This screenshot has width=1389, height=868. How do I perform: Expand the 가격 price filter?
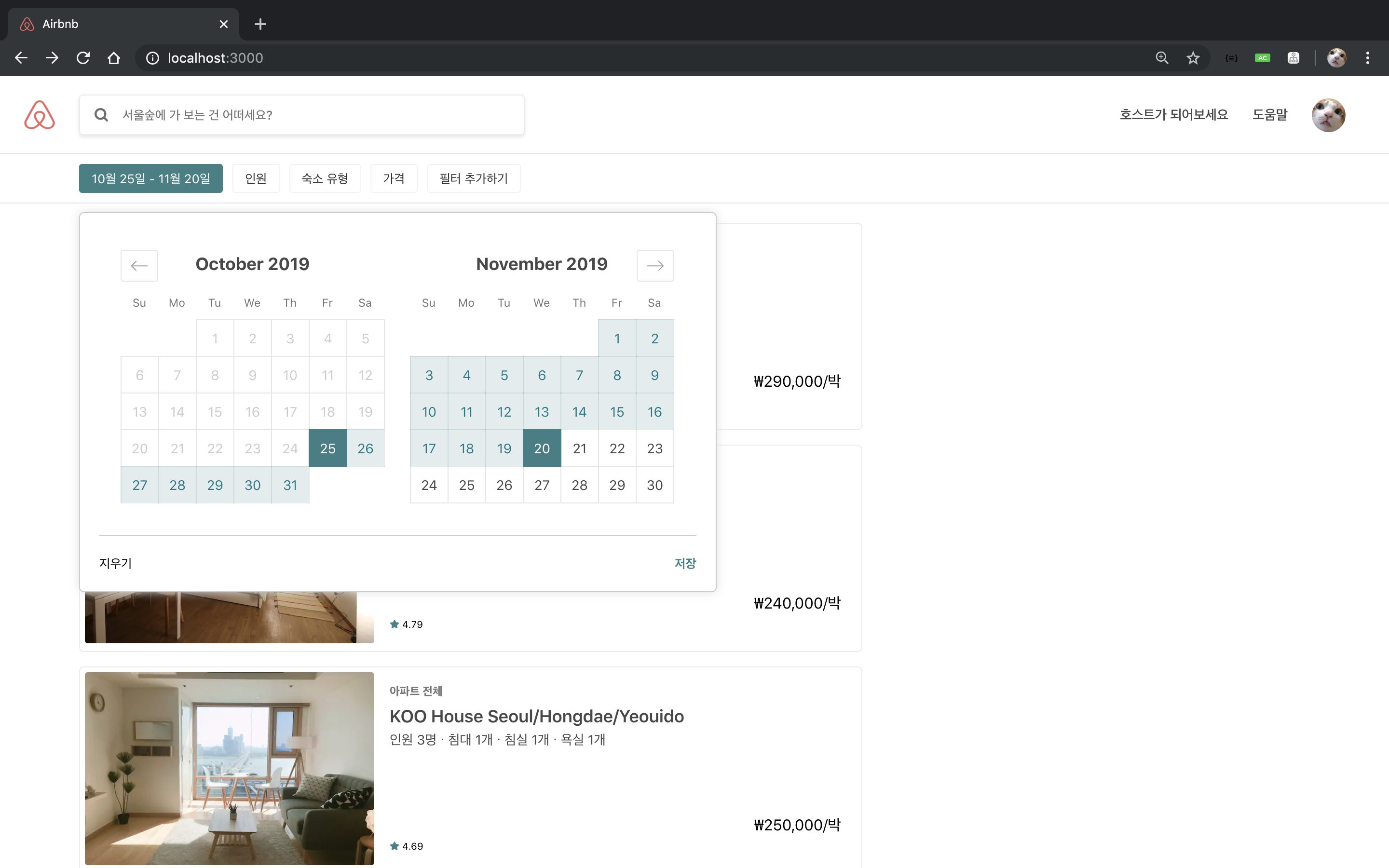393,178
